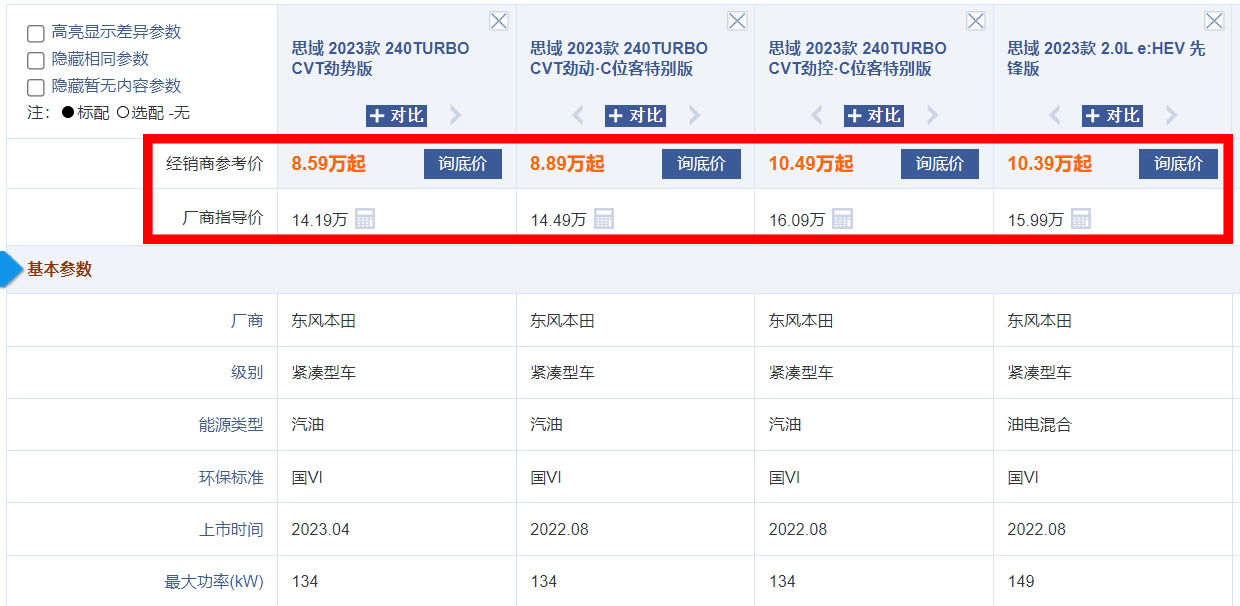This screenshot has height=606, width=1240.
Task: Remove the 240TURBO CVT劲势版 column
Action: (x=498, y=21)
